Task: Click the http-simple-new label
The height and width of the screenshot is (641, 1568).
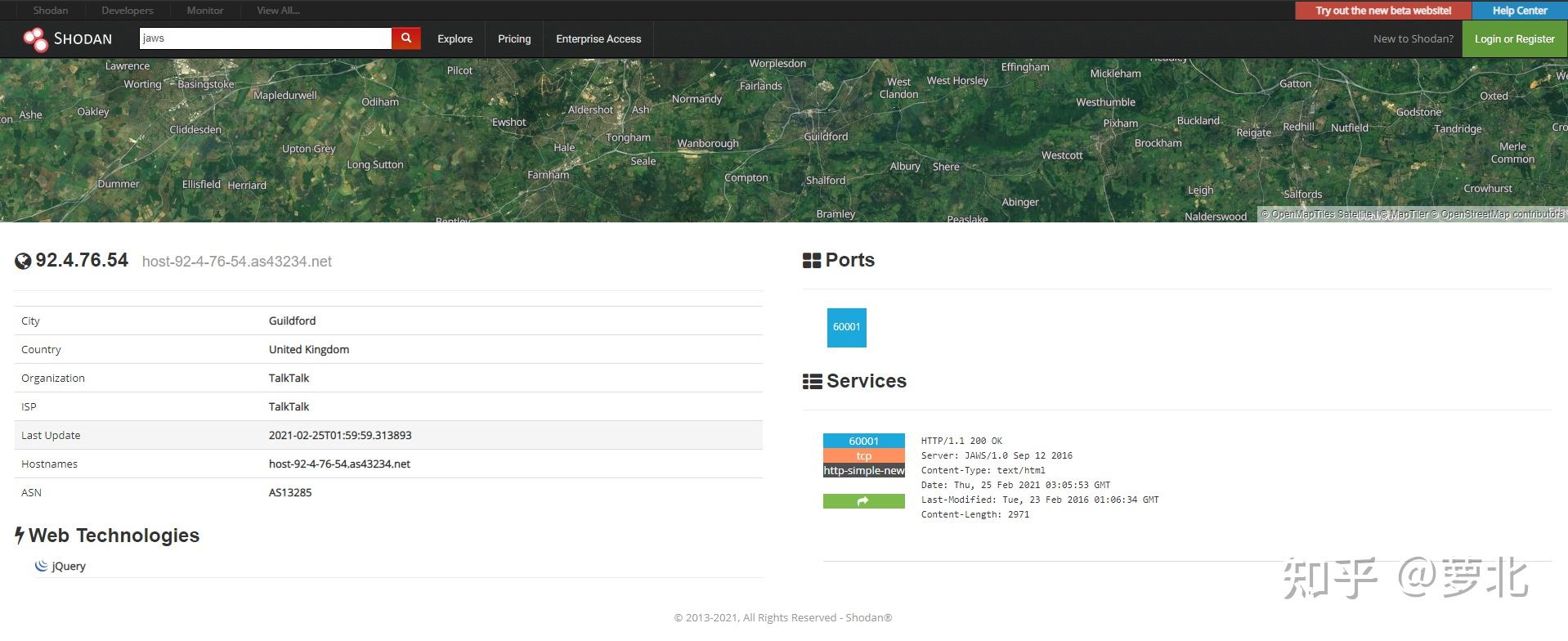Action: 863,470
